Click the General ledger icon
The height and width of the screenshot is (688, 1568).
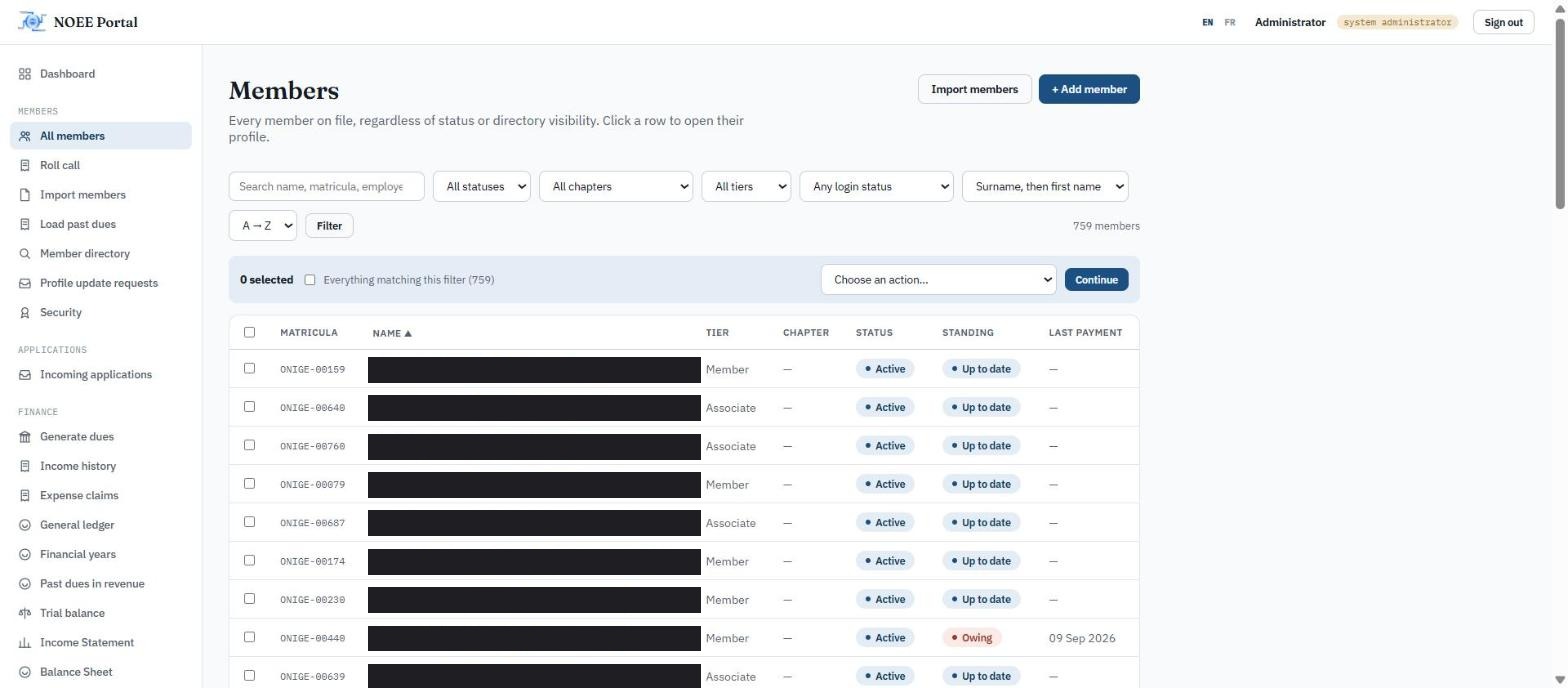25,525
